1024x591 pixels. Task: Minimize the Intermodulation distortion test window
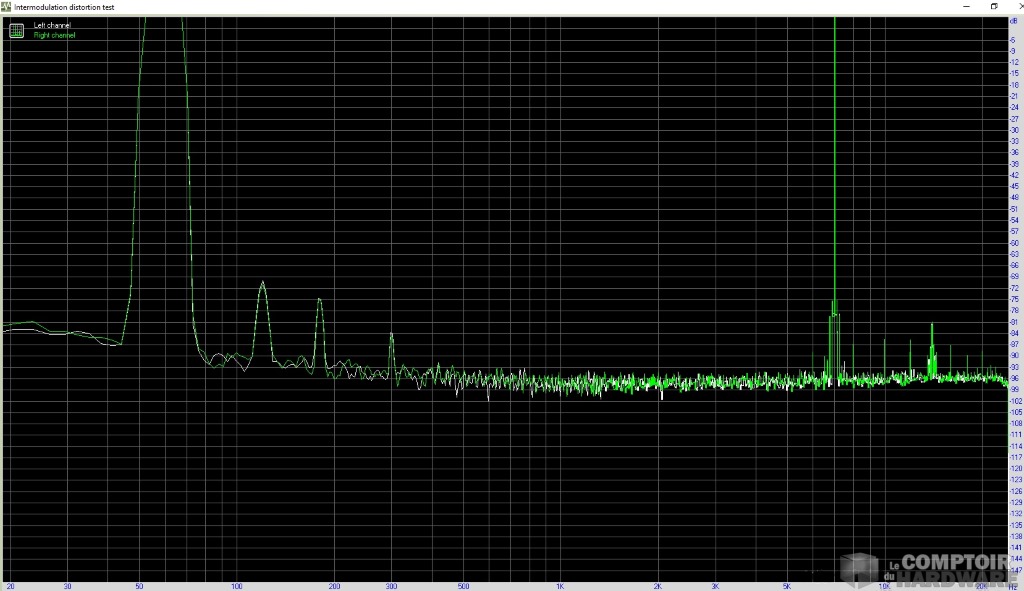[x=965, y=6]
